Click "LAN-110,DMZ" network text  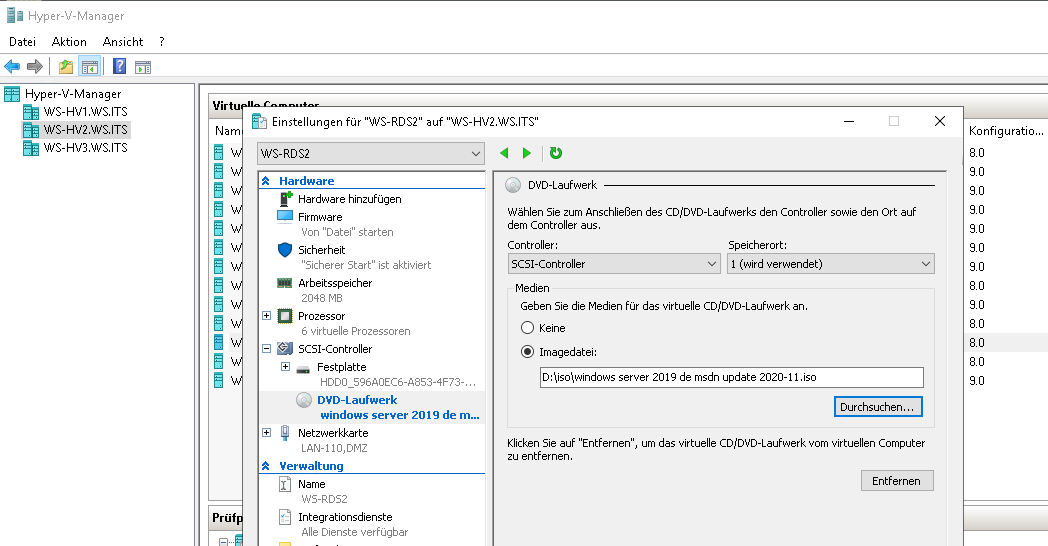click(334, 448)
